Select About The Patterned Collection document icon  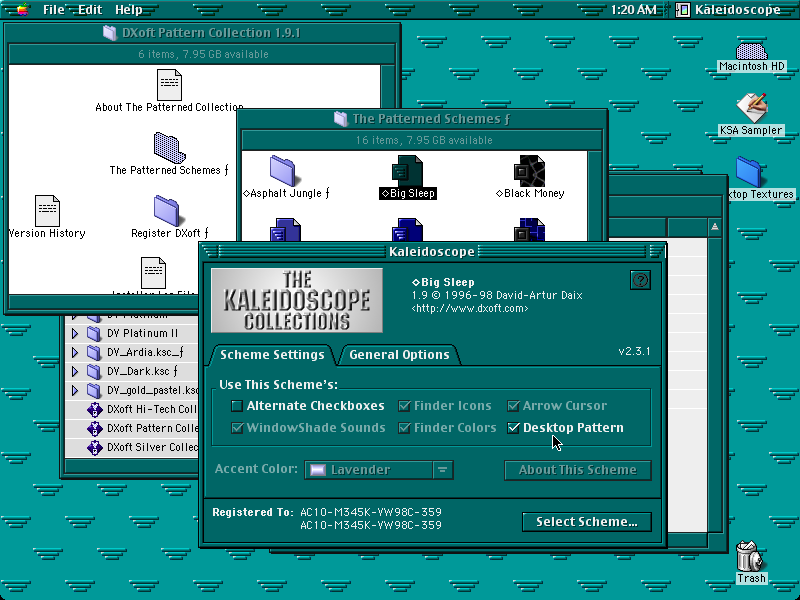tap(169, 85)
